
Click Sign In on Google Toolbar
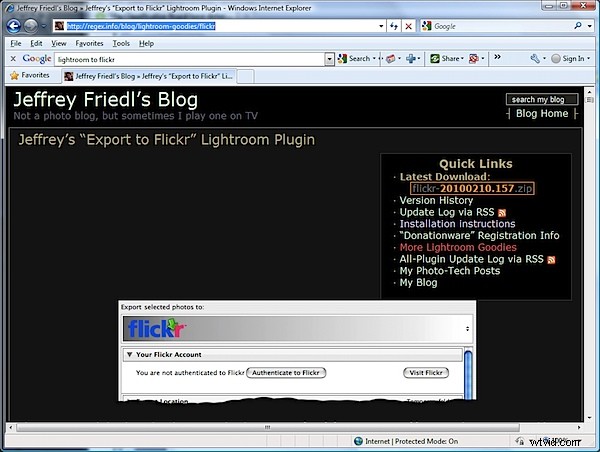[x=568, y=59]
